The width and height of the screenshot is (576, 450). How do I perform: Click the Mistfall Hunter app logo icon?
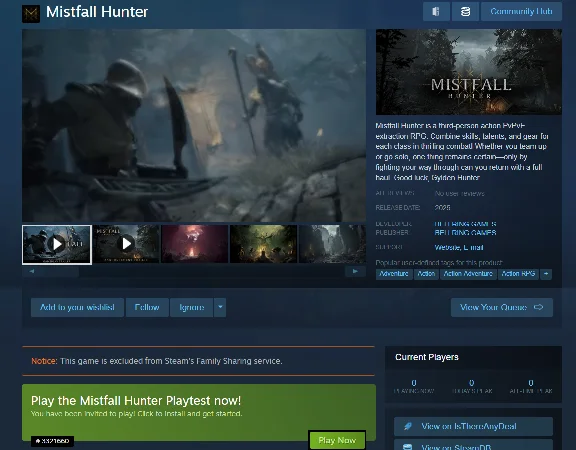tap(31, 14)
